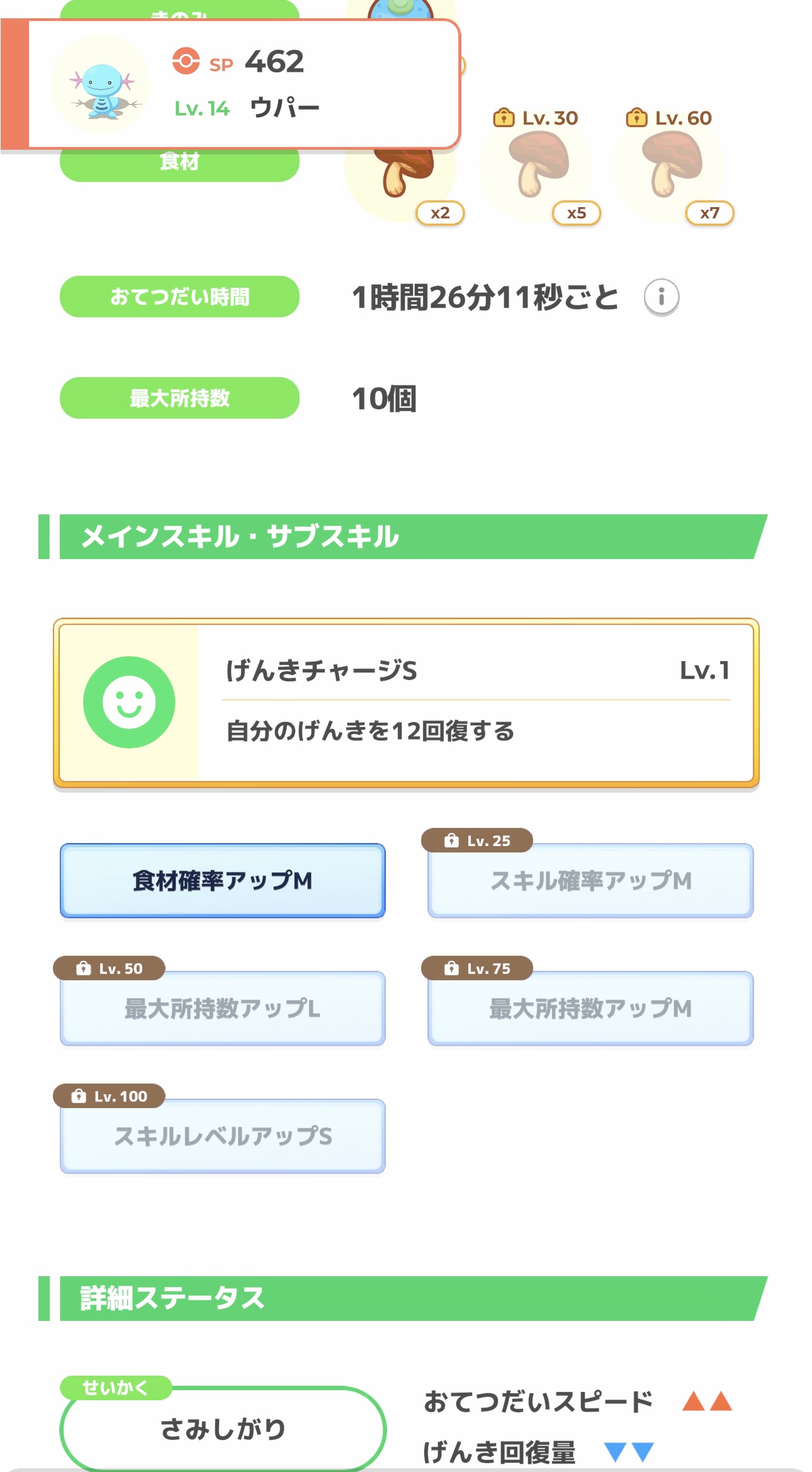Tap the メインスキル・サブスキル section header
The width and height of the screenshot is (812, 1472).
click(x=403, y=536)
